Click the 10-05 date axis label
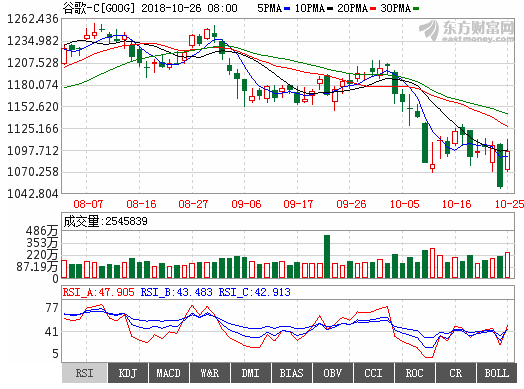The width and height of the screenshot is (524, 389). click(405, 204)
